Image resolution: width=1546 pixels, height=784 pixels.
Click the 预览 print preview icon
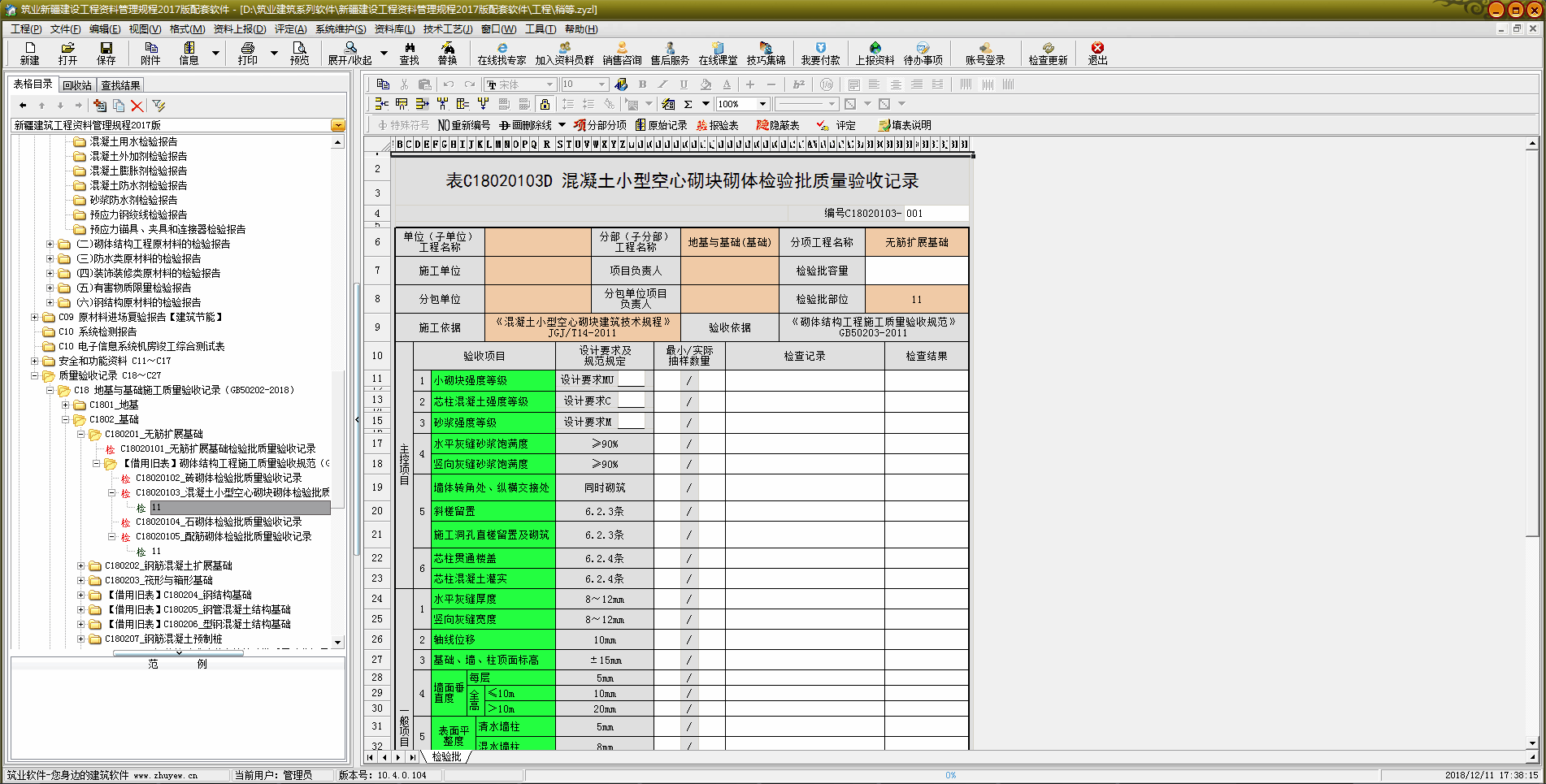click(299, 53)
